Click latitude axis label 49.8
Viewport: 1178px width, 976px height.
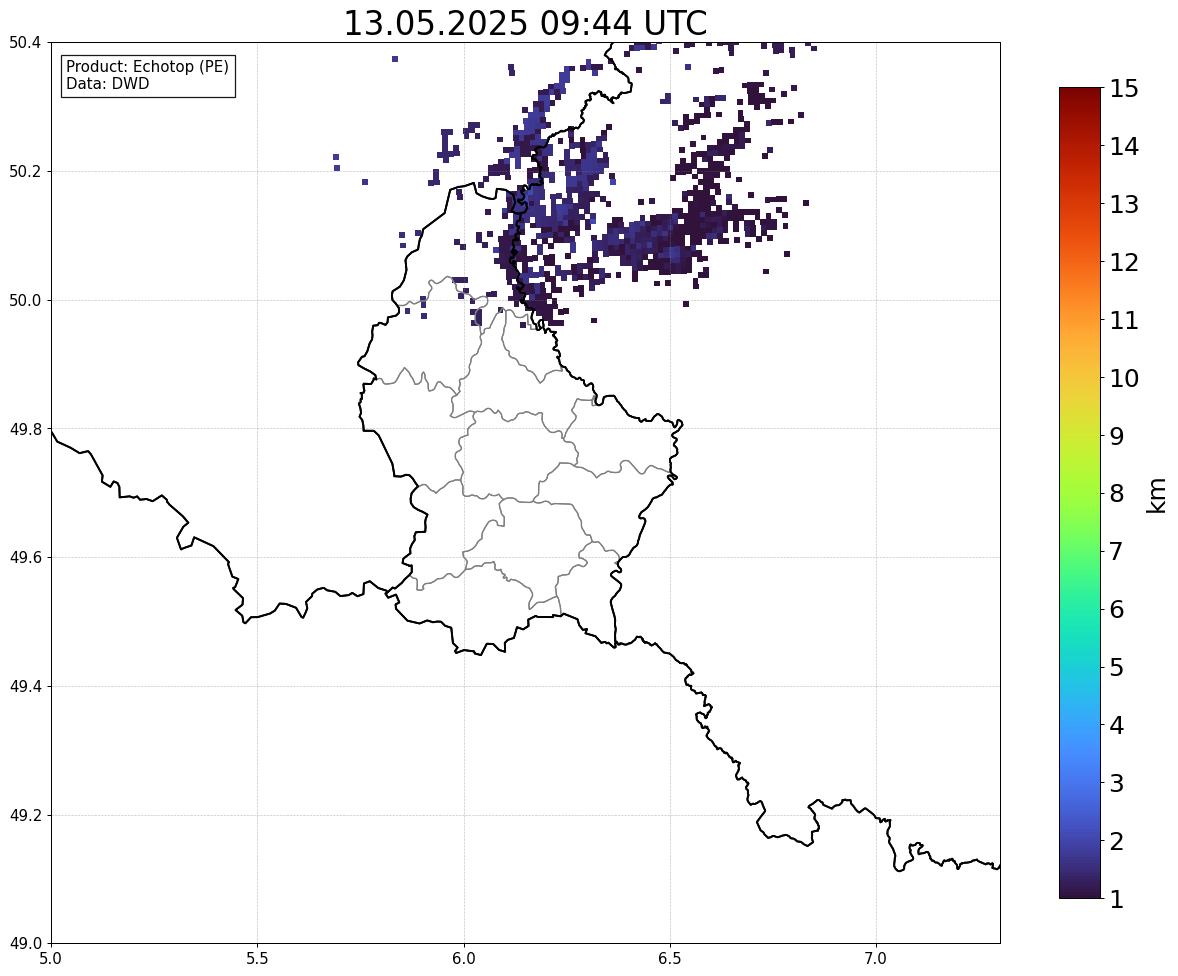click(x=25, y=429)
